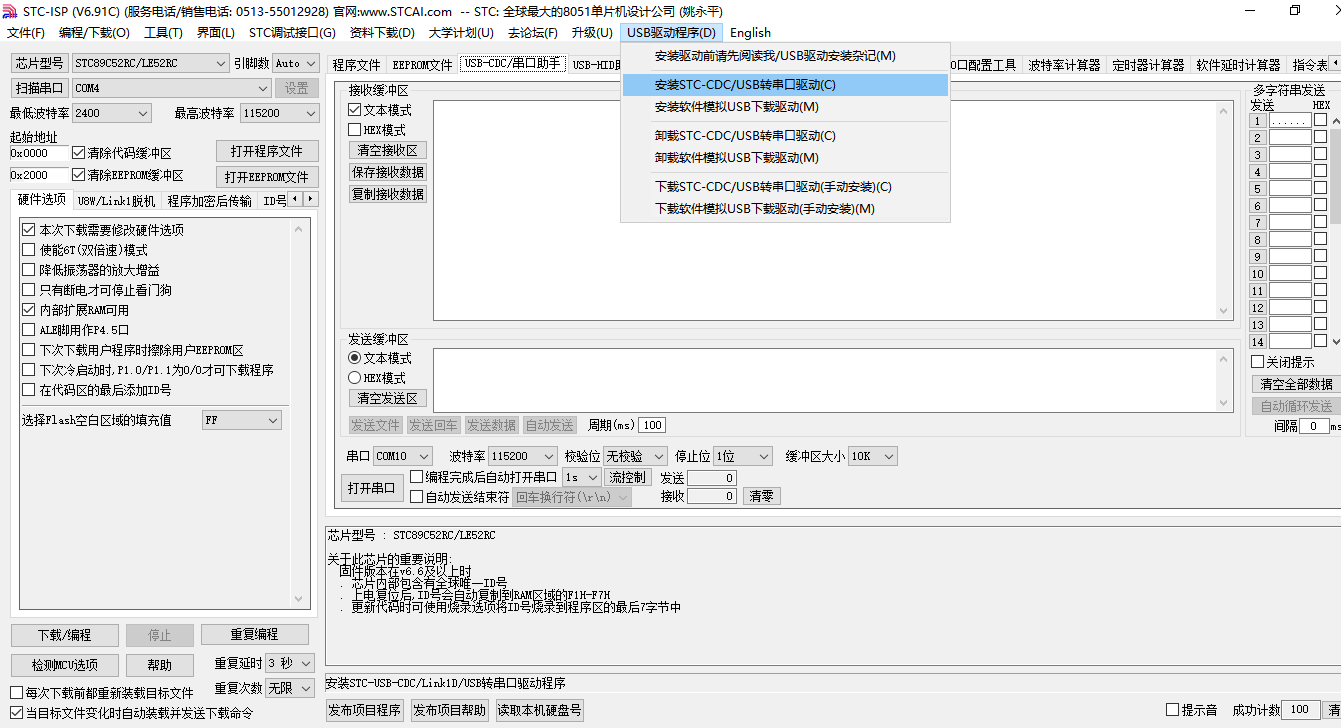
Task: Toggle 清除代码缓冲区 checkbox
Action: [79, 153]
